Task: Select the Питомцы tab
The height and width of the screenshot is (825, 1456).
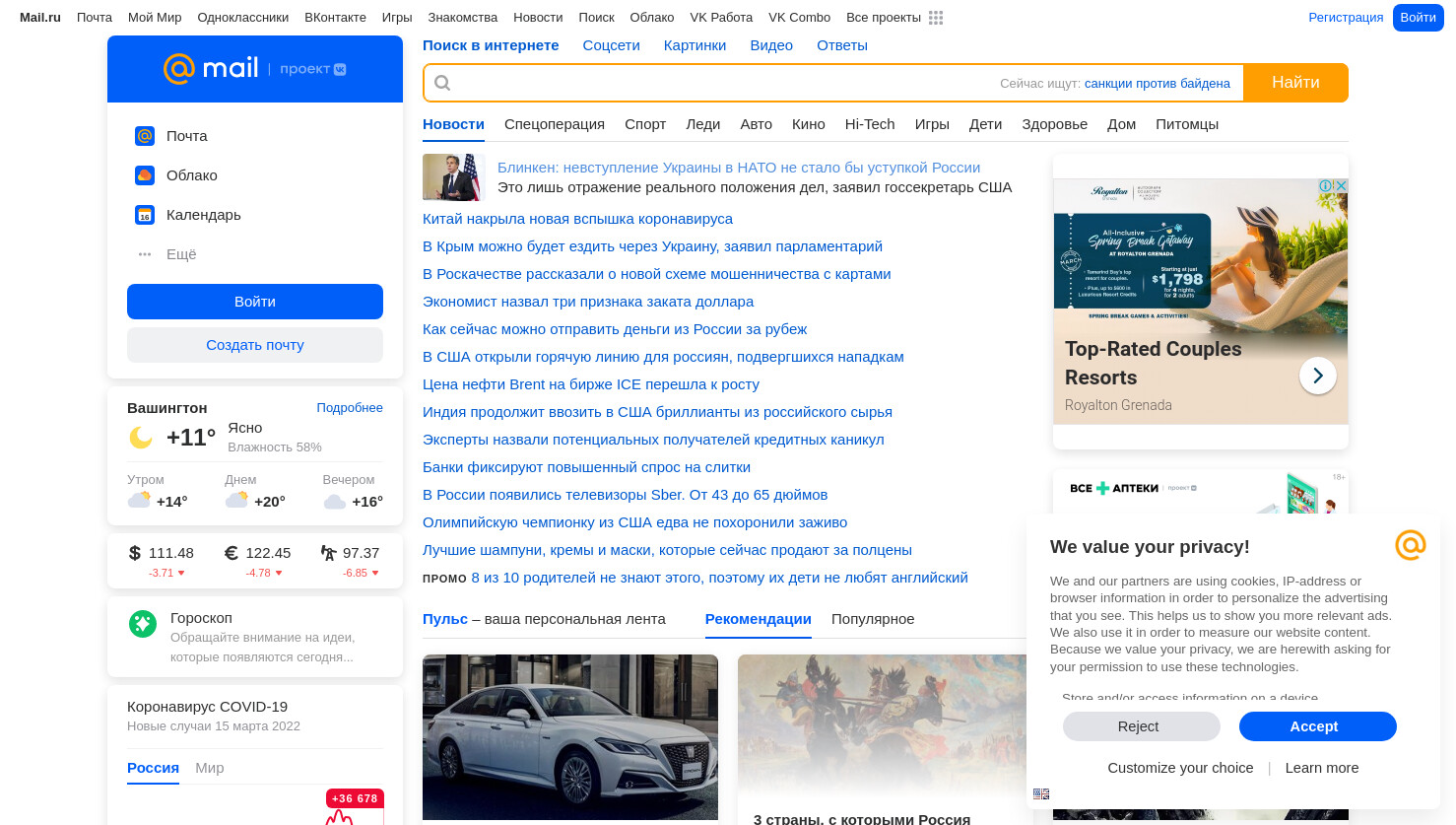Action: [1187, 124]
